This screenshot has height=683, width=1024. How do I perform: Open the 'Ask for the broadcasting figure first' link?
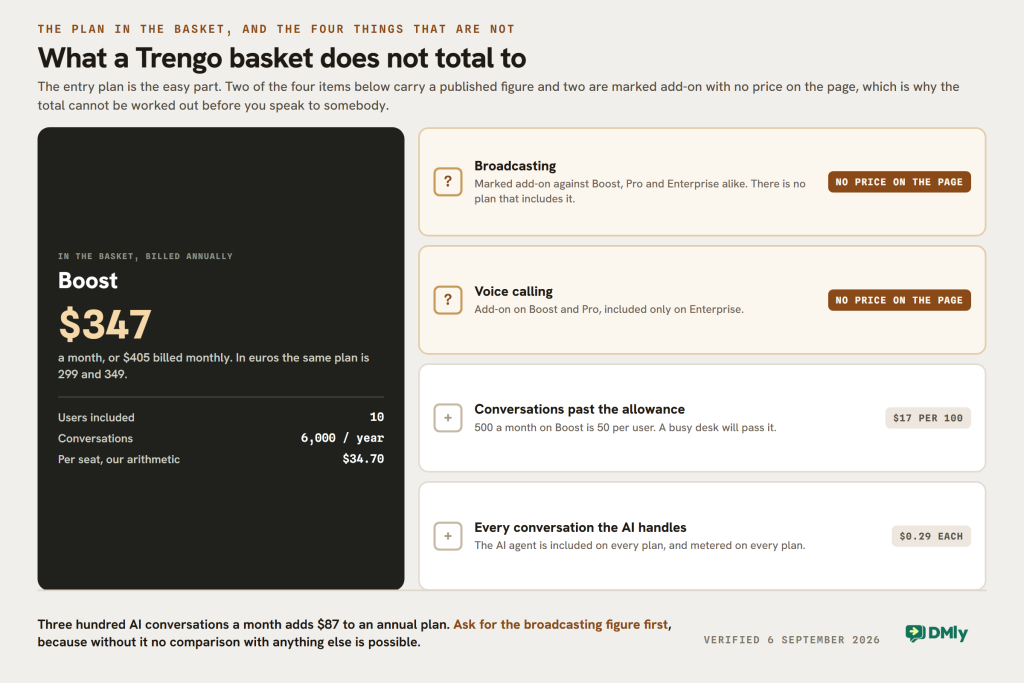(560, 624)
